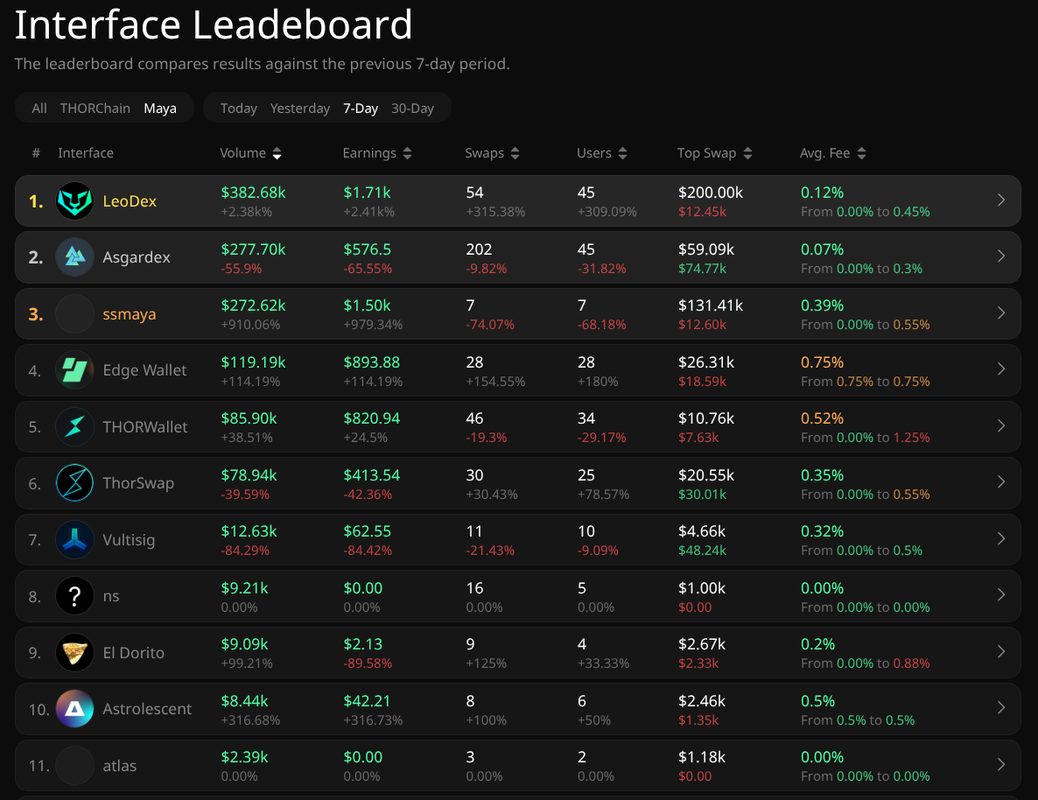This screenshot has width=1038, height=800.
Task: Sort by Users using its sort arrows
Action: coord(622,154)
